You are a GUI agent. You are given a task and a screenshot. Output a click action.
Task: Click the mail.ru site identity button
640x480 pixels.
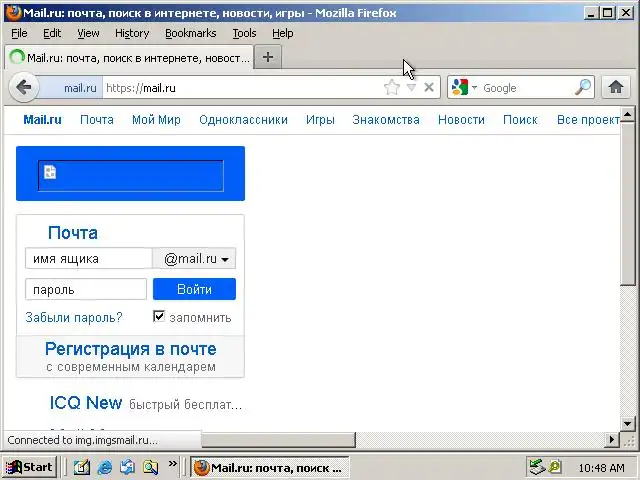click(x=70, y=88)
